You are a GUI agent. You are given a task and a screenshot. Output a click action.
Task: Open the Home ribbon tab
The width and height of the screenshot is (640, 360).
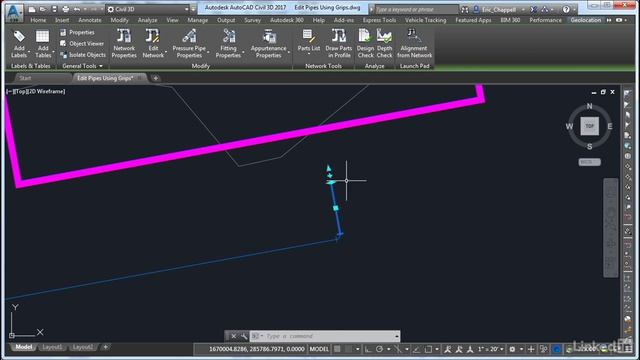coord(38,20)
